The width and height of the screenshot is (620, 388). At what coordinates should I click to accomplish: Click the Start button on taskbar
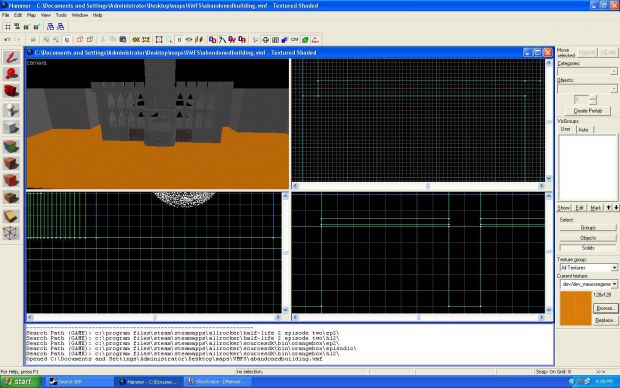click(x=21, y=382)
